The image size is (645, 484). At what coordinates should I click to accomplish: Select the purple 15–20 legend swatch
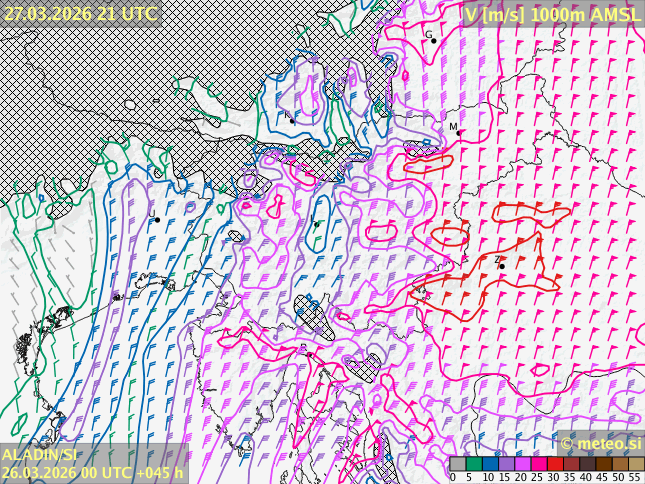click(506, 464)
